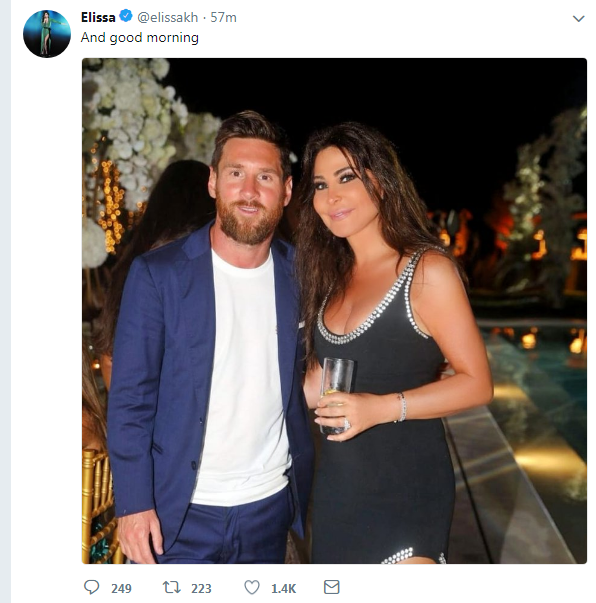Click the blue verified badge next to Elissa

click(126, 17)
